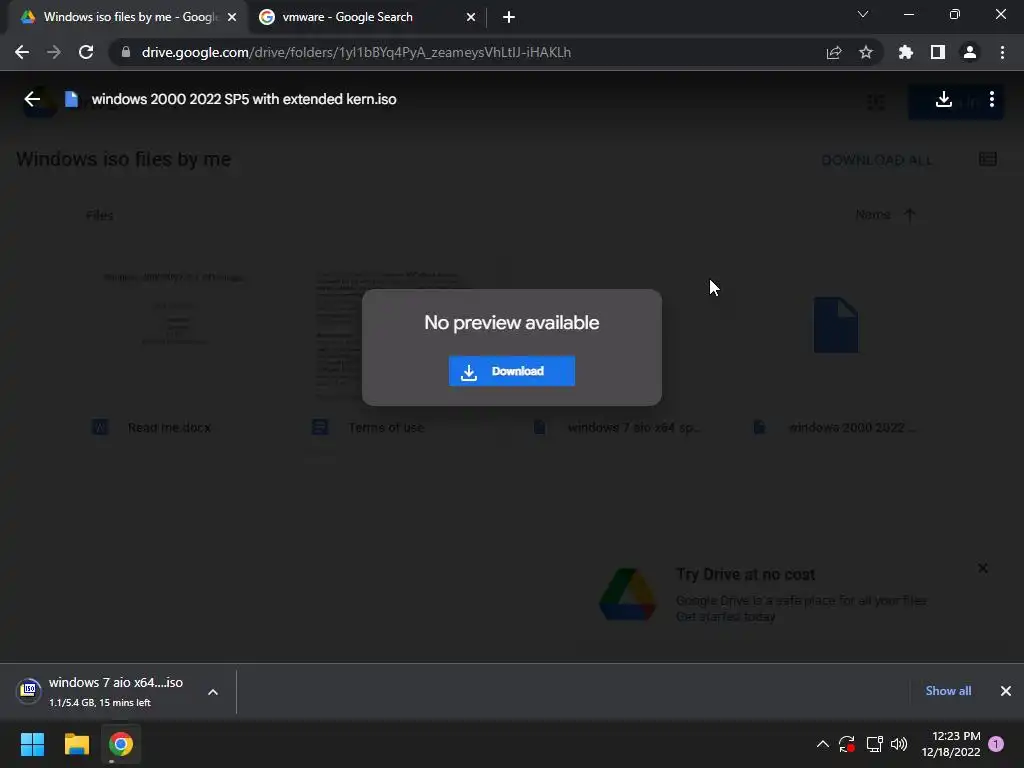Click the sync status tray icon

pos(847,744)
